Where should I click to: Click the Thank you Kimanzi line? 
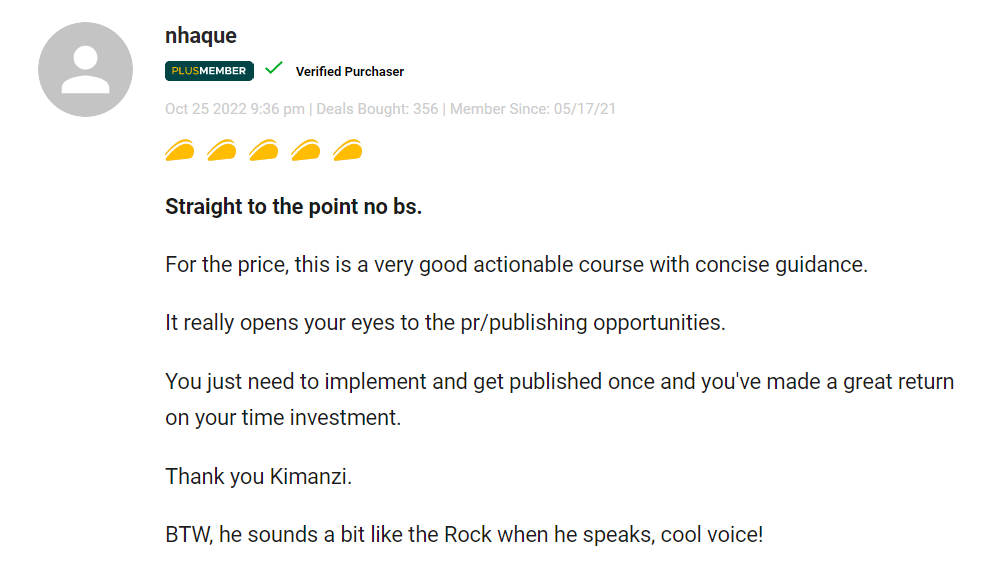point(259,477)
